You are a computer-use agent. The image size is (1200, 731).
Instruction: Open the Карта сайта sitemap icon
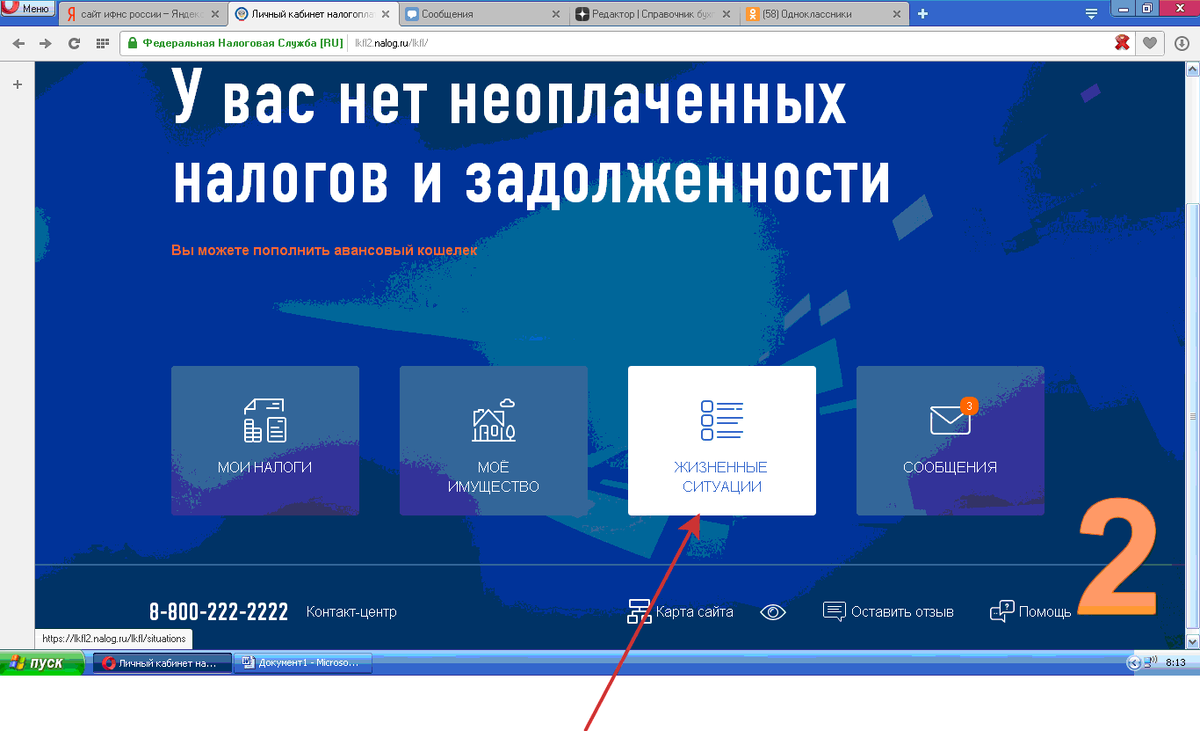pos(641,611)
